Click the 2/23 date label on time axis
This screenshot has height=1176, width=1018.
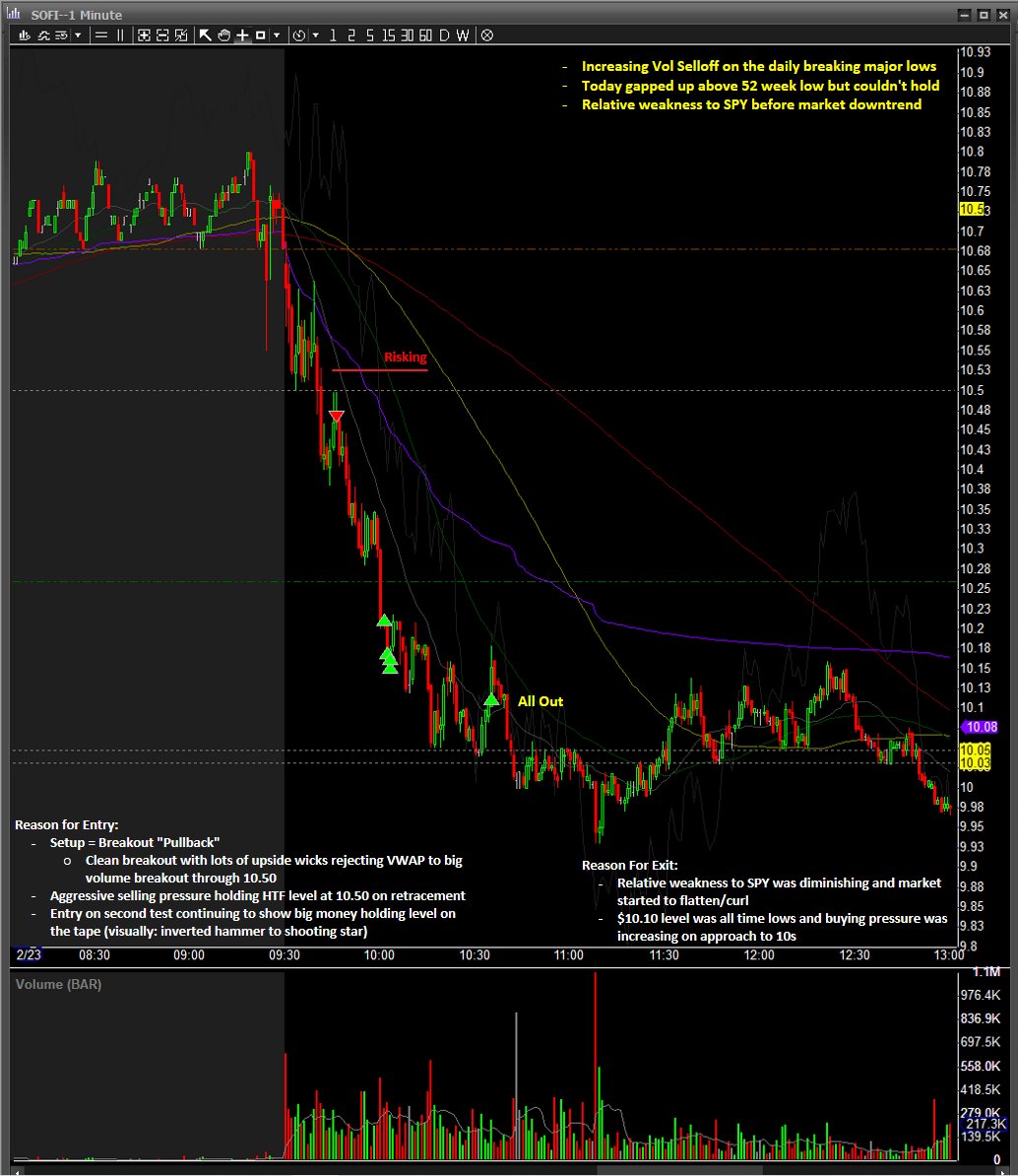pyautogui.click(x=29, y=954)
